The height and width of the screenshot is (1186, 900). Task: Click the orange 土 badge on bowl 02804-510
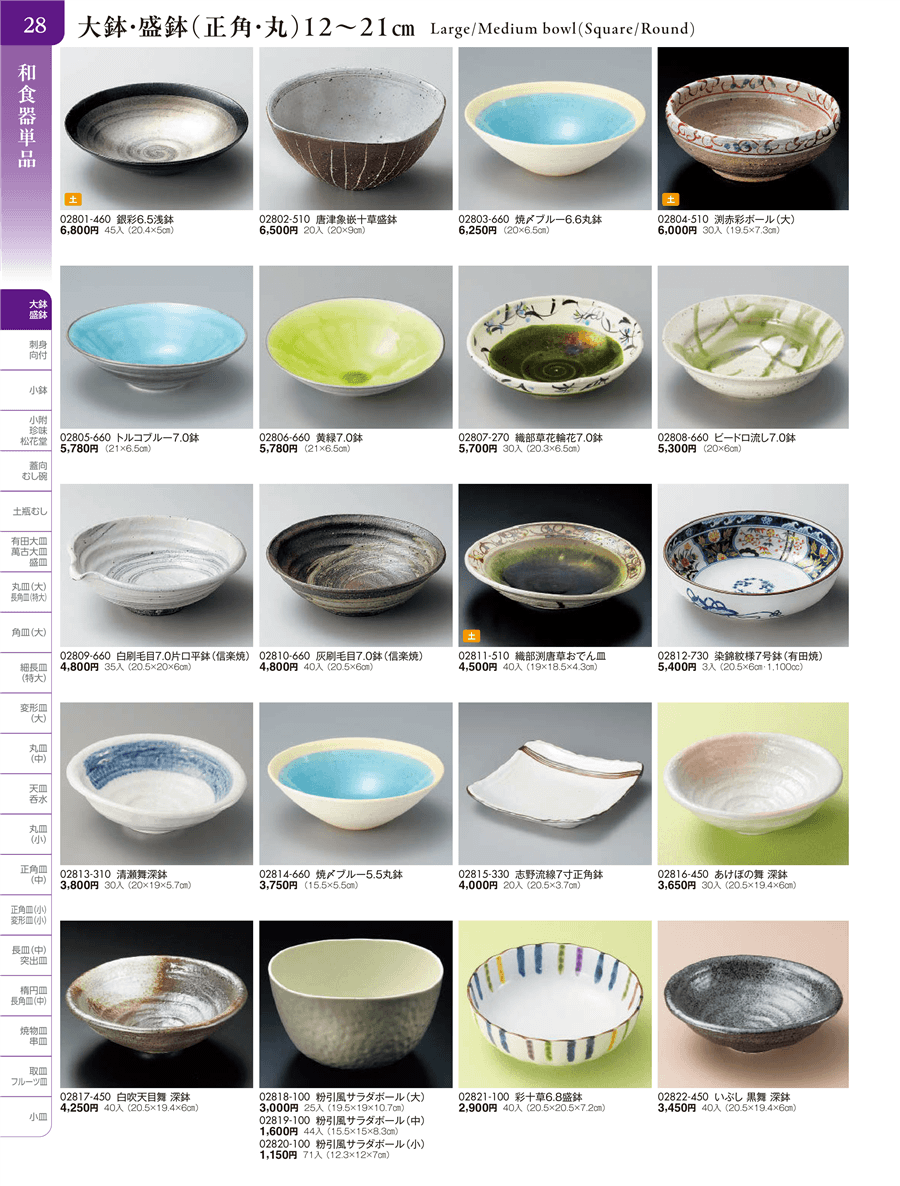click(670, 200)
